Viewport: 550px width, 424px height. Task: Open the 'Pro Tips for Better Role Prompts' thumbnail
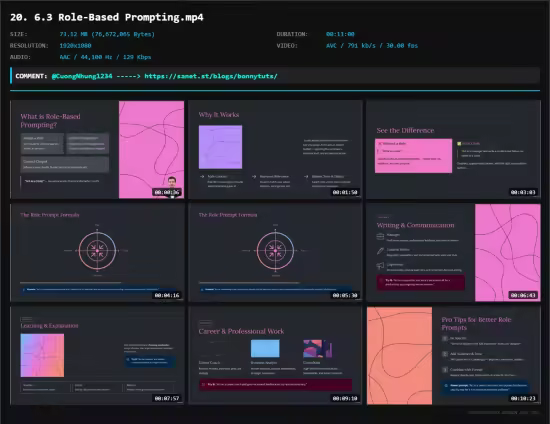coord(454,356)
